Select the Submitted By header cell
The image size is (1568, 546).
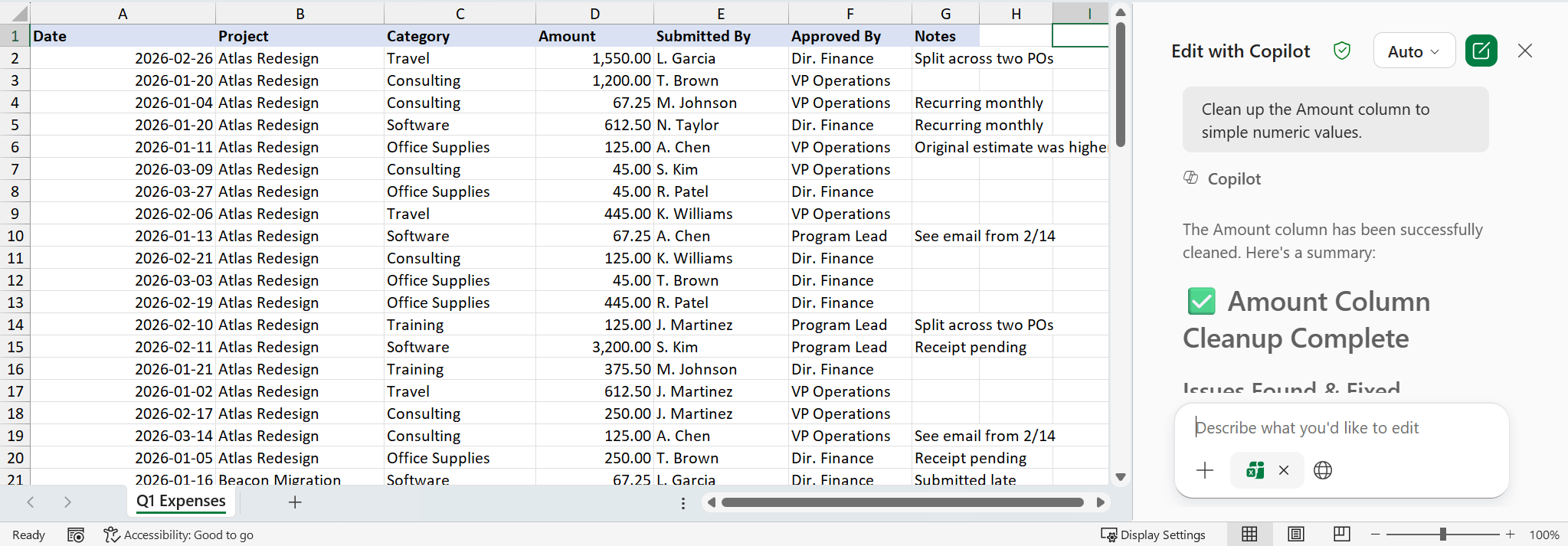(x=721, y=36)
